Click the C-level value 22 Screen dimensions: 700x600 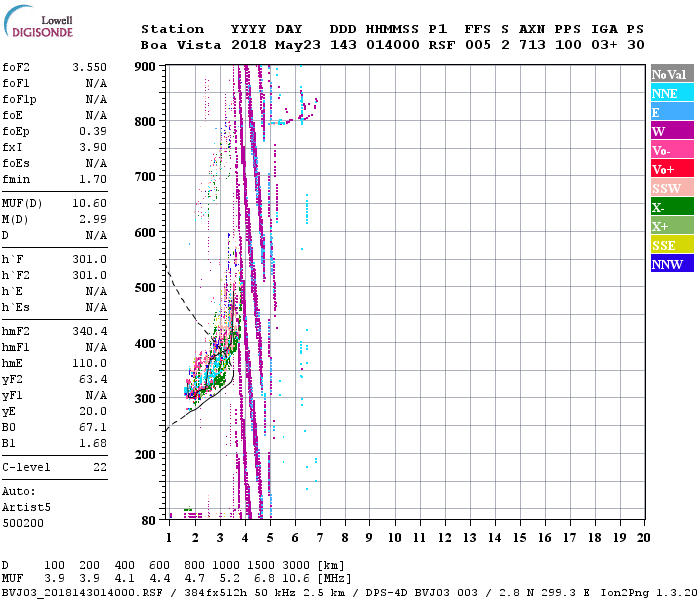pyautogui.click(x=100, y=467)
